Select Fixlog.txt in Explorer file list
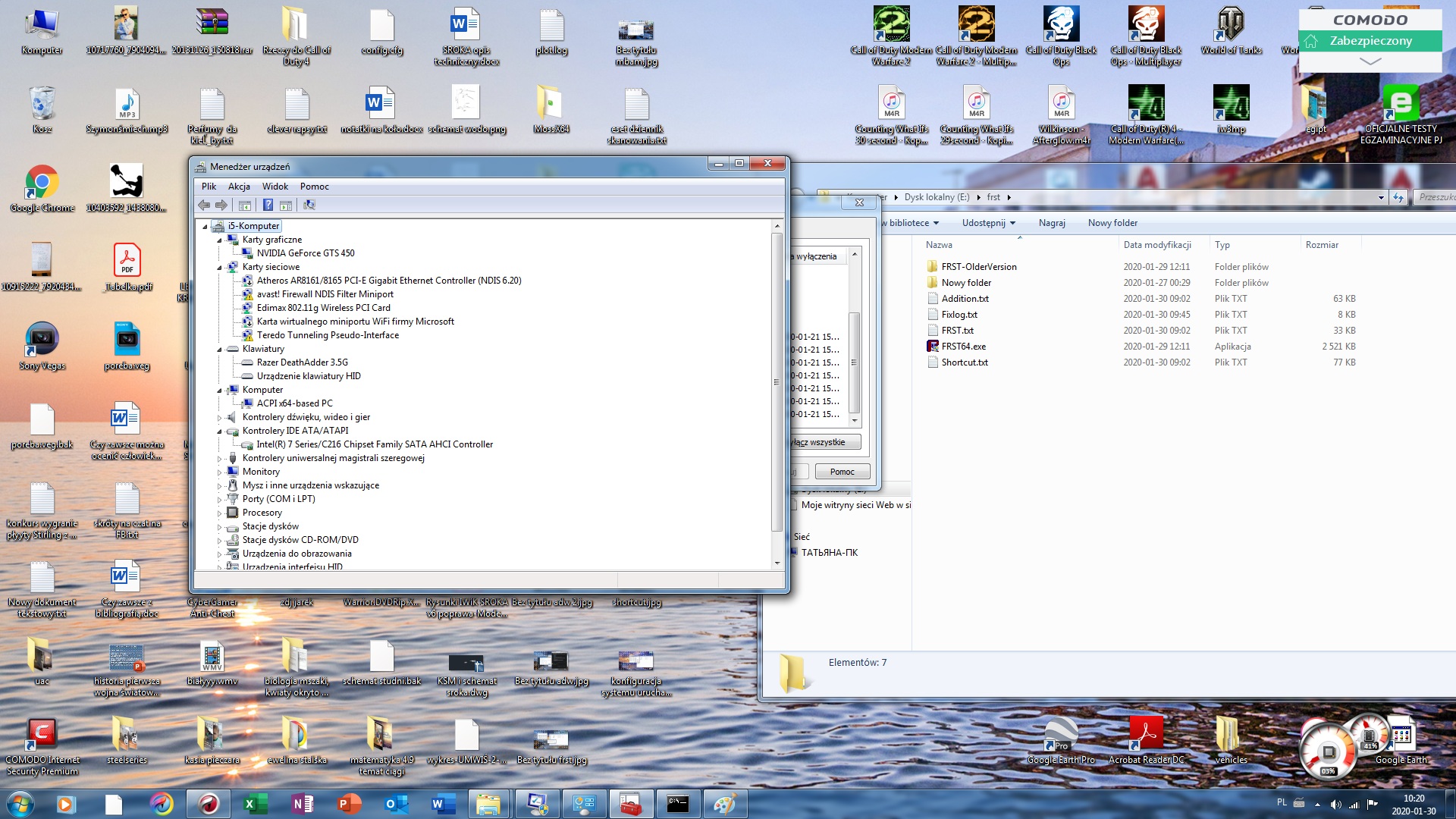Viewport: 1456px width, 819px height. click(959, 315)
